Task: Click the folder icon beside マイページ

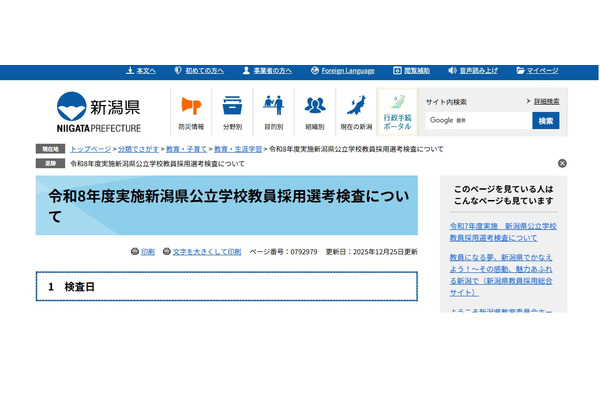Action: tap(520, 70)
